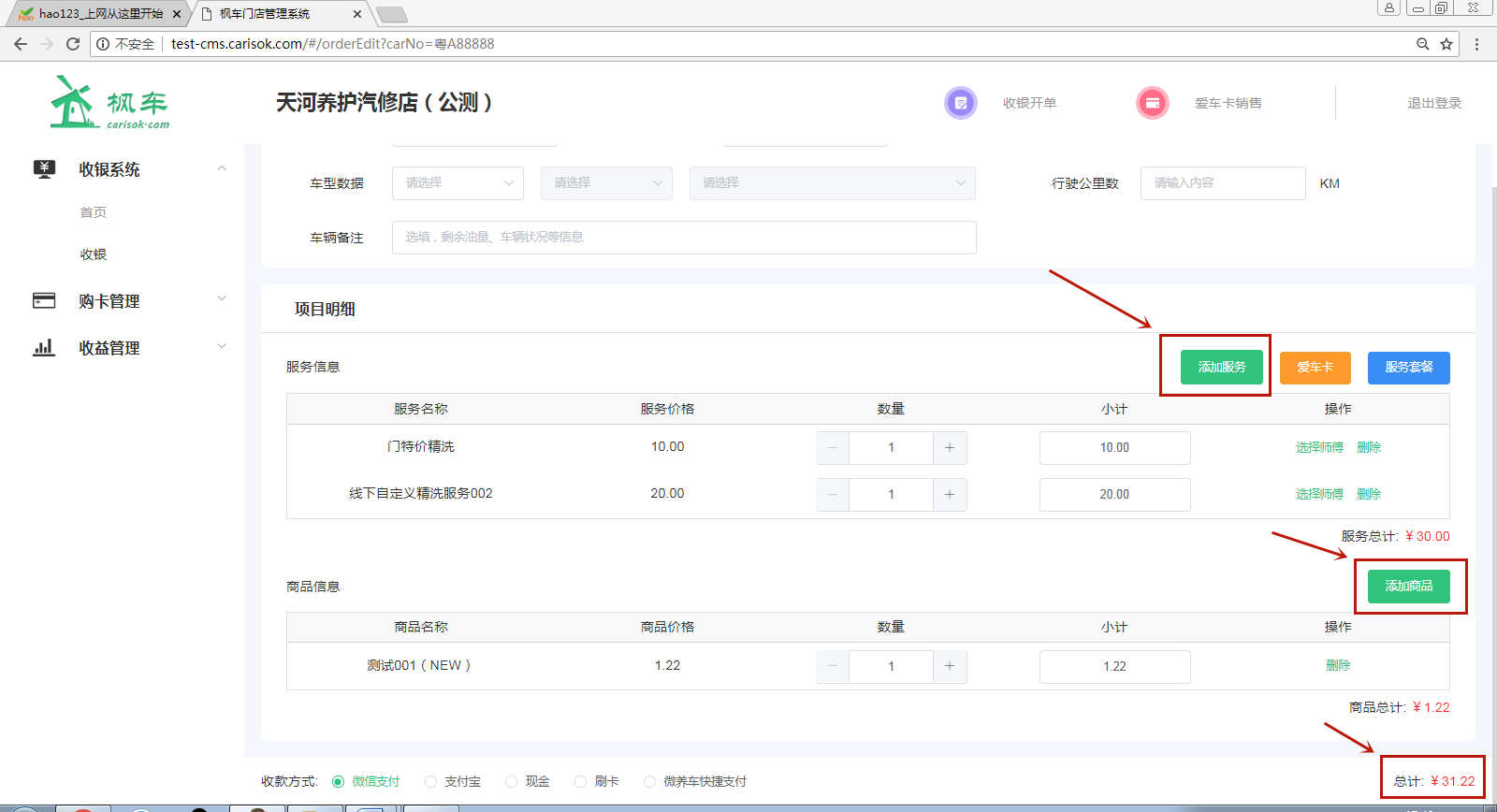Open the first 车型数据 dropdown
The image size is (1497, 812).
click(x=458, y=183)
